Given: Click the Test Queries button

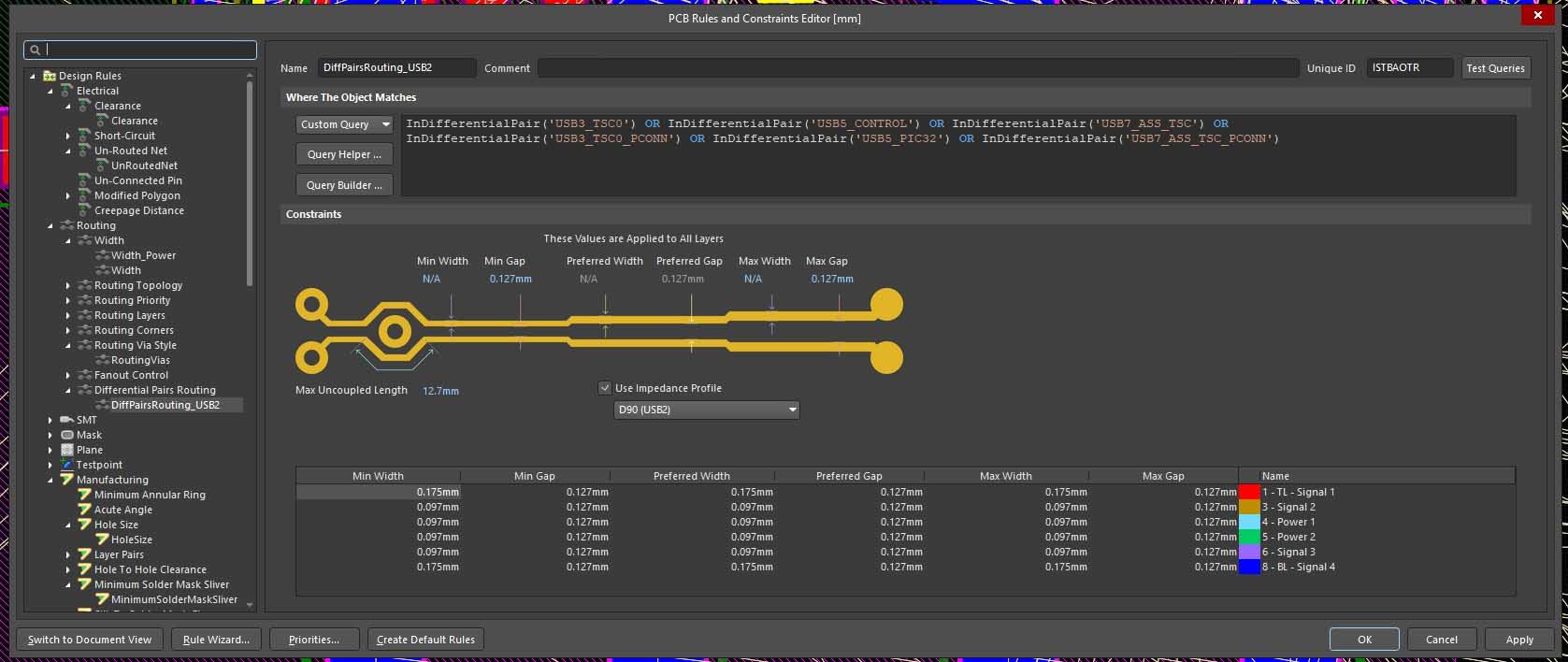Looking at the screenshot, I should click(x=1495, y=68).
